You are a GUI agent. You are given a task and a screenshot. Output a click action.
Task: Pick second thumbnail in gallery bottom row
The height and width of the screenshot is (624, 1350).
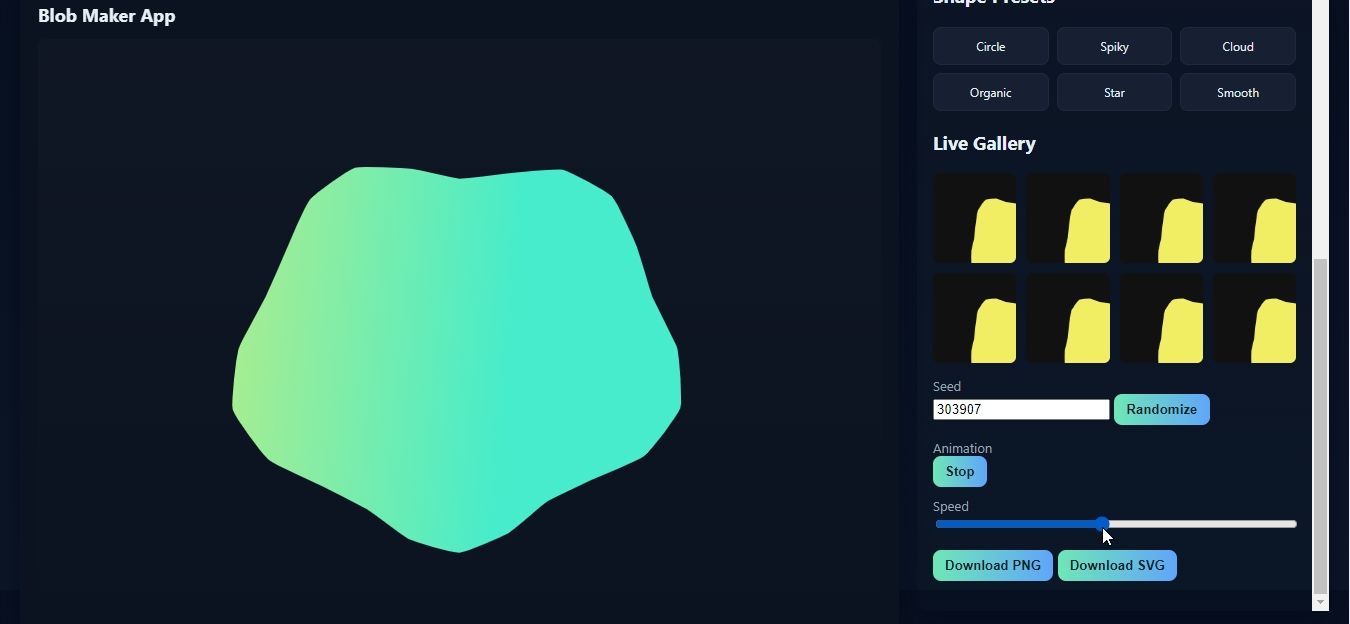(x=1068, y=319)
